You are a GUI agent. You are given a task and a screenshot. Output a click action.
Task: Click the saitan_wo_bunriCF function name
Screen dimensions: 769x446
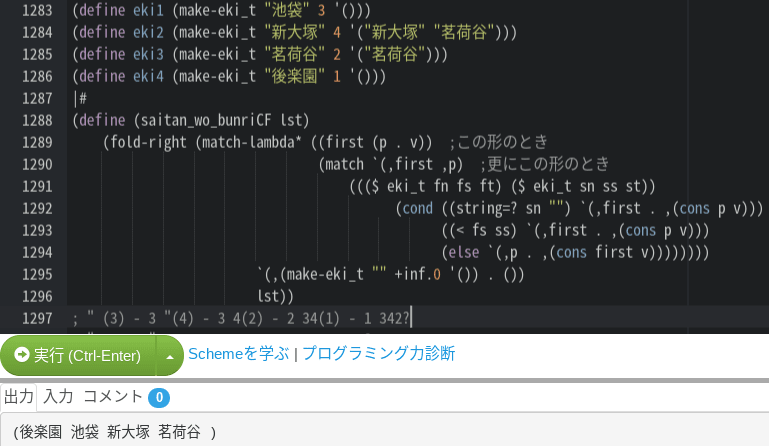point(205,120)
